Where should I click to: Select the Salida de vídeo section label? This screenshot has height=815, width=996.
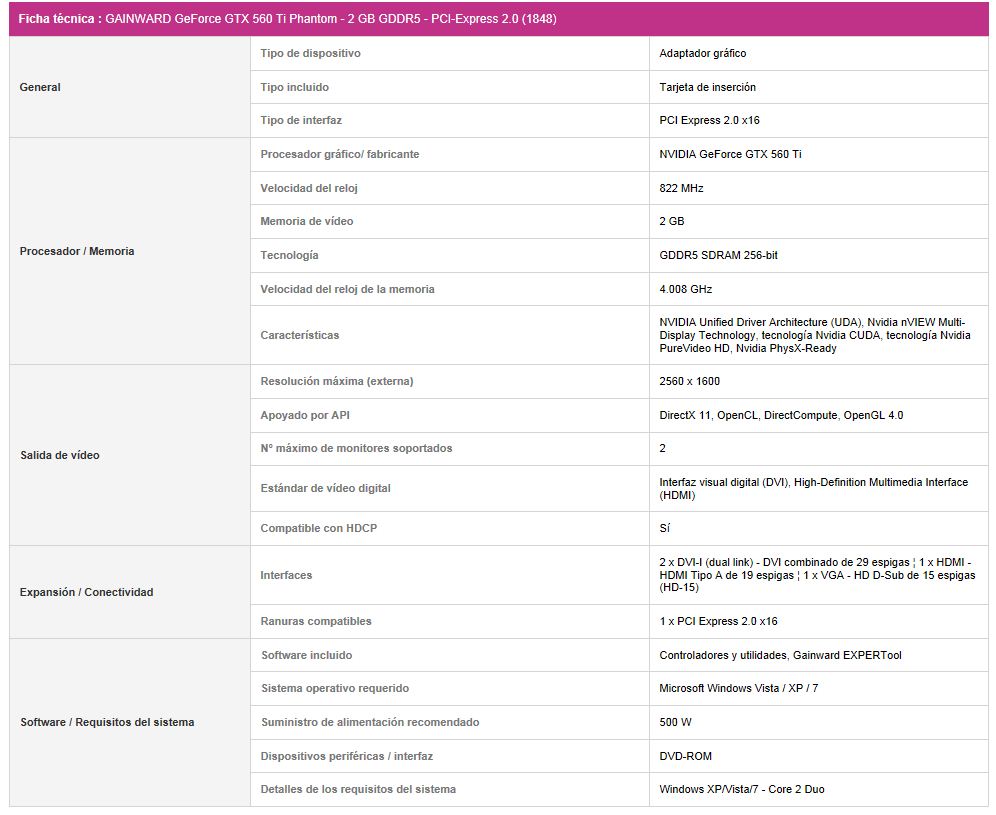tap(60, 455)
